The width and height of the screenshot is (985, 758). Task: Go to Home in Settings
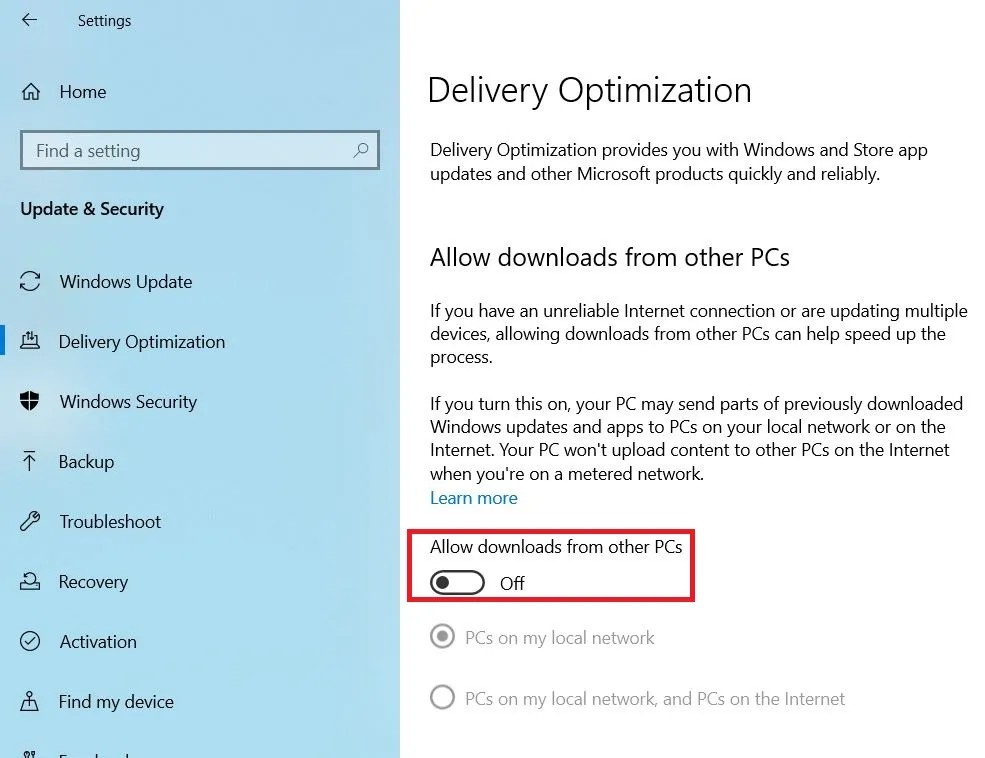pyautogui.click(x=83, y=92)
